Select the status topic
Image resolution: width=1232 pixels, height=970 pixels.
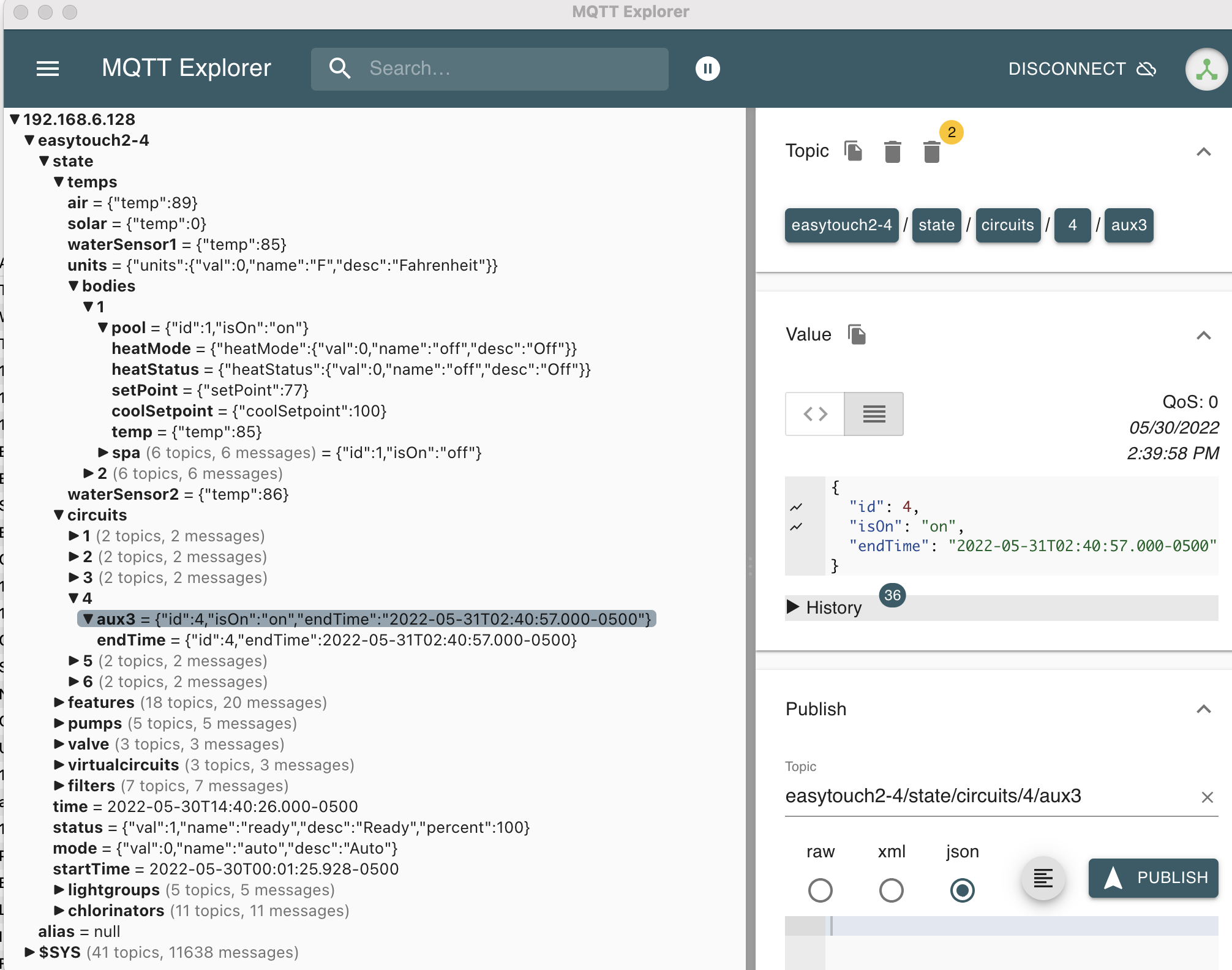291,827
